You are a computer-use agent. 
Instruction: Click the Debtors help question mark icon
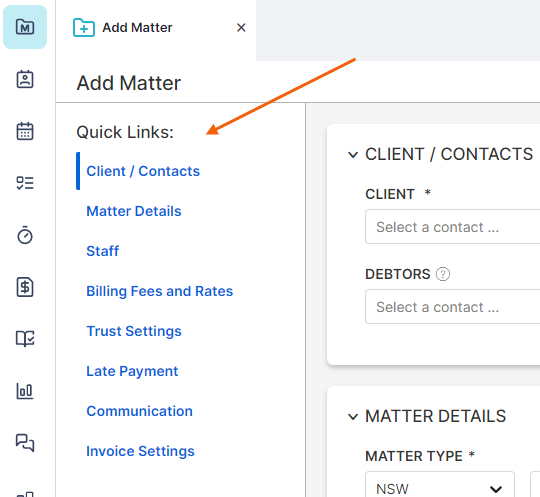click(x=443, y=274)
